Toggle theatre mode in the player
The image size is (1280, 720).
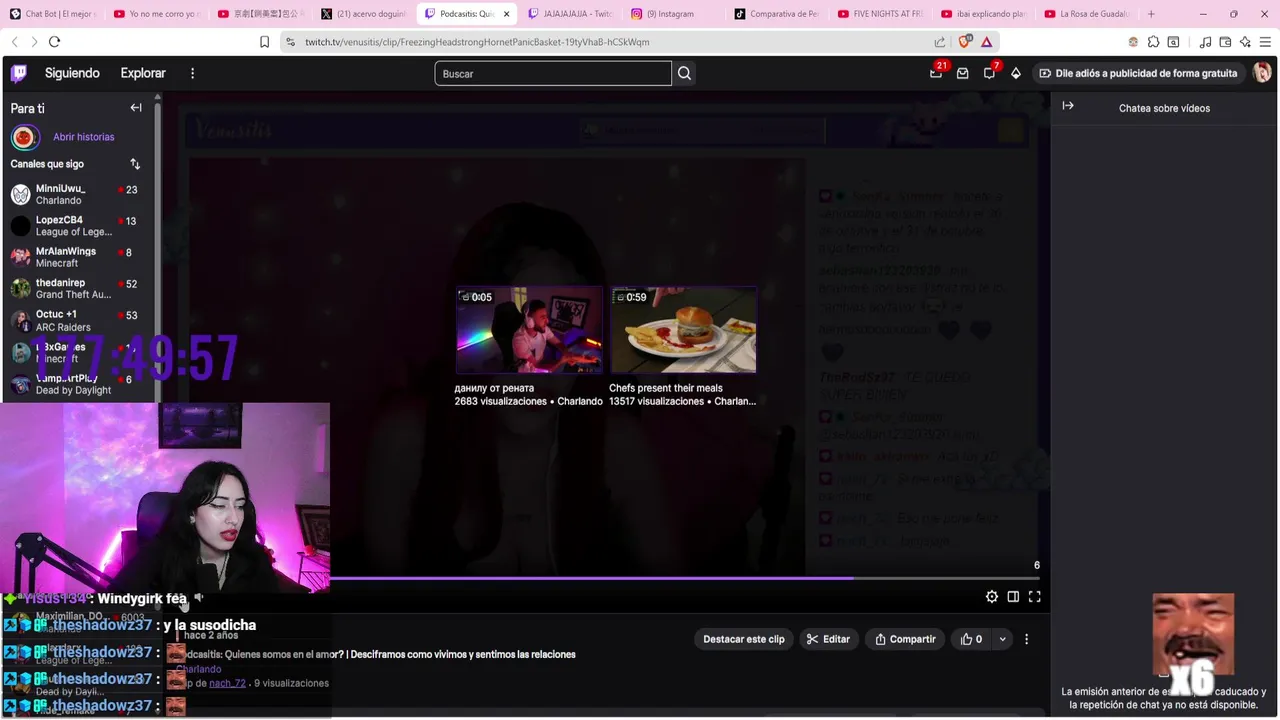[x=1013, y=597]
